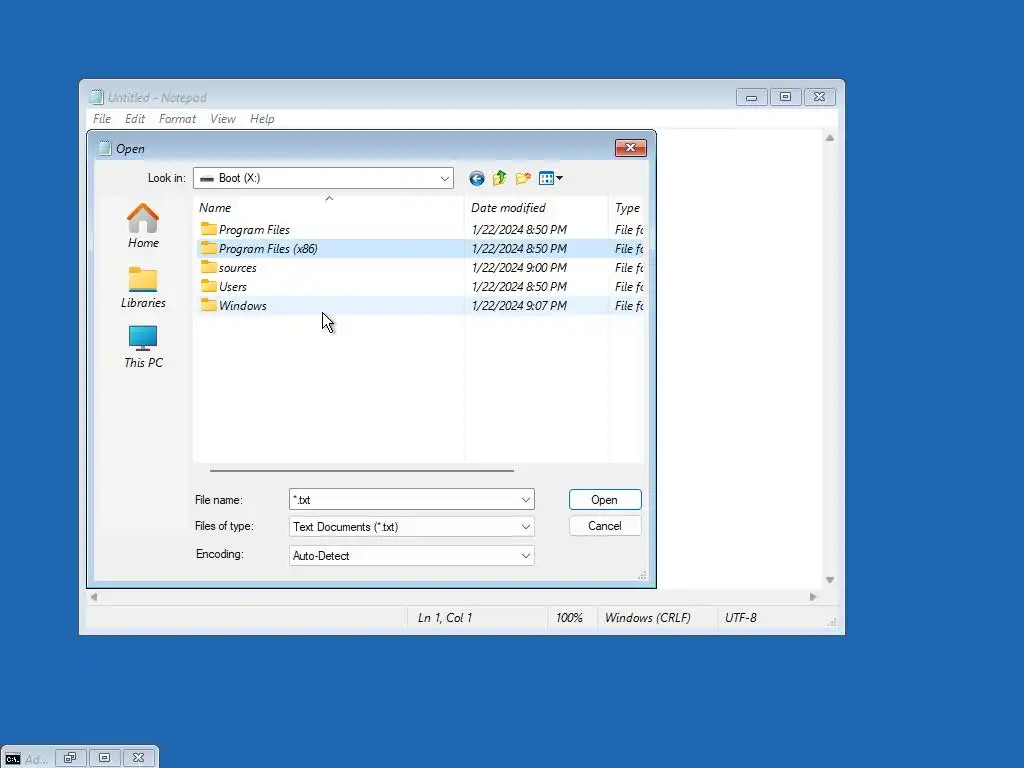The width and height of the screenshot is (1024, 768).
Task: Open the View Menu icon dropdown
Action: 551,178
